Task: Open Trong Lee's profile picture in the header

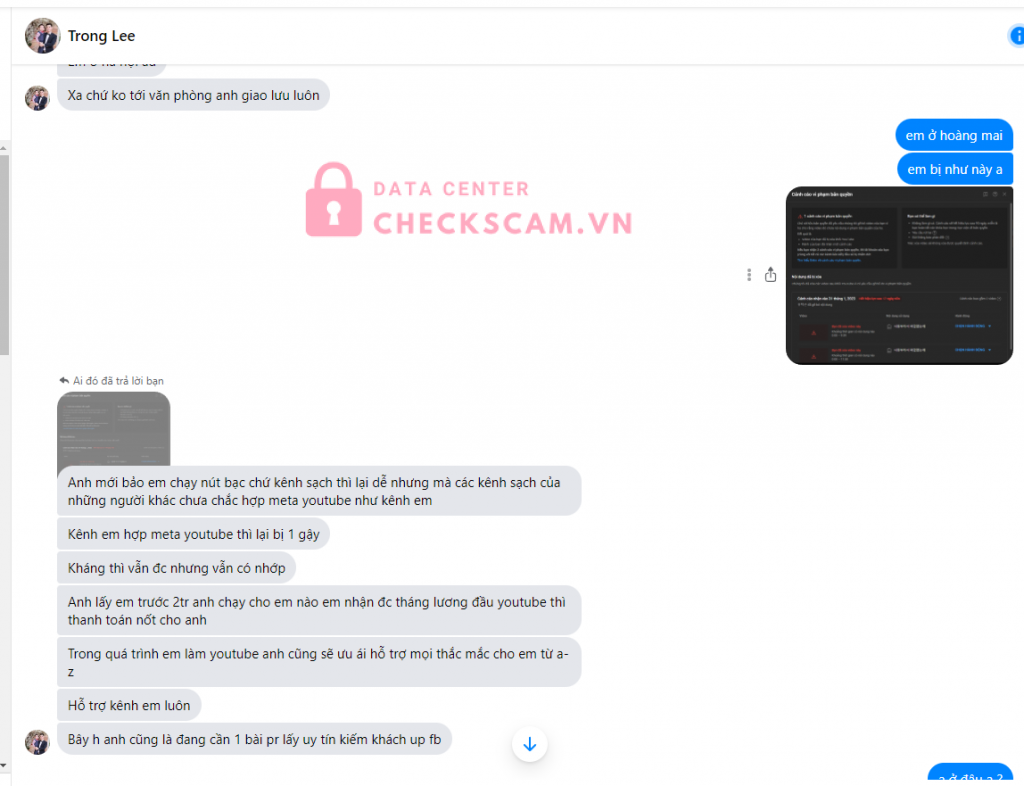Action: click(x=42, y=35)
